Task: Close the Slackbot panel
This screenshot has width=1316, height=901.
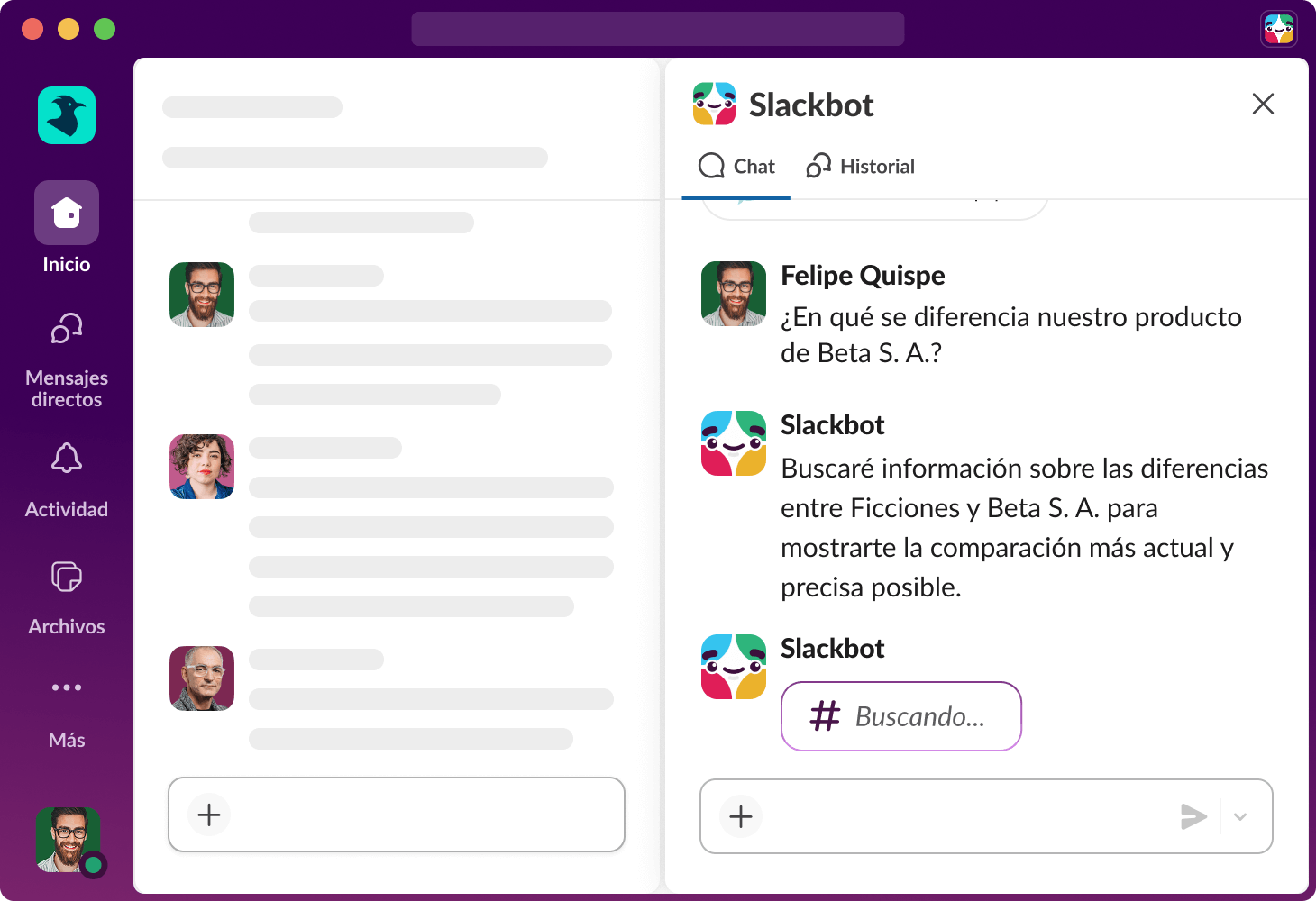Action: click(x=1263, y=105)
